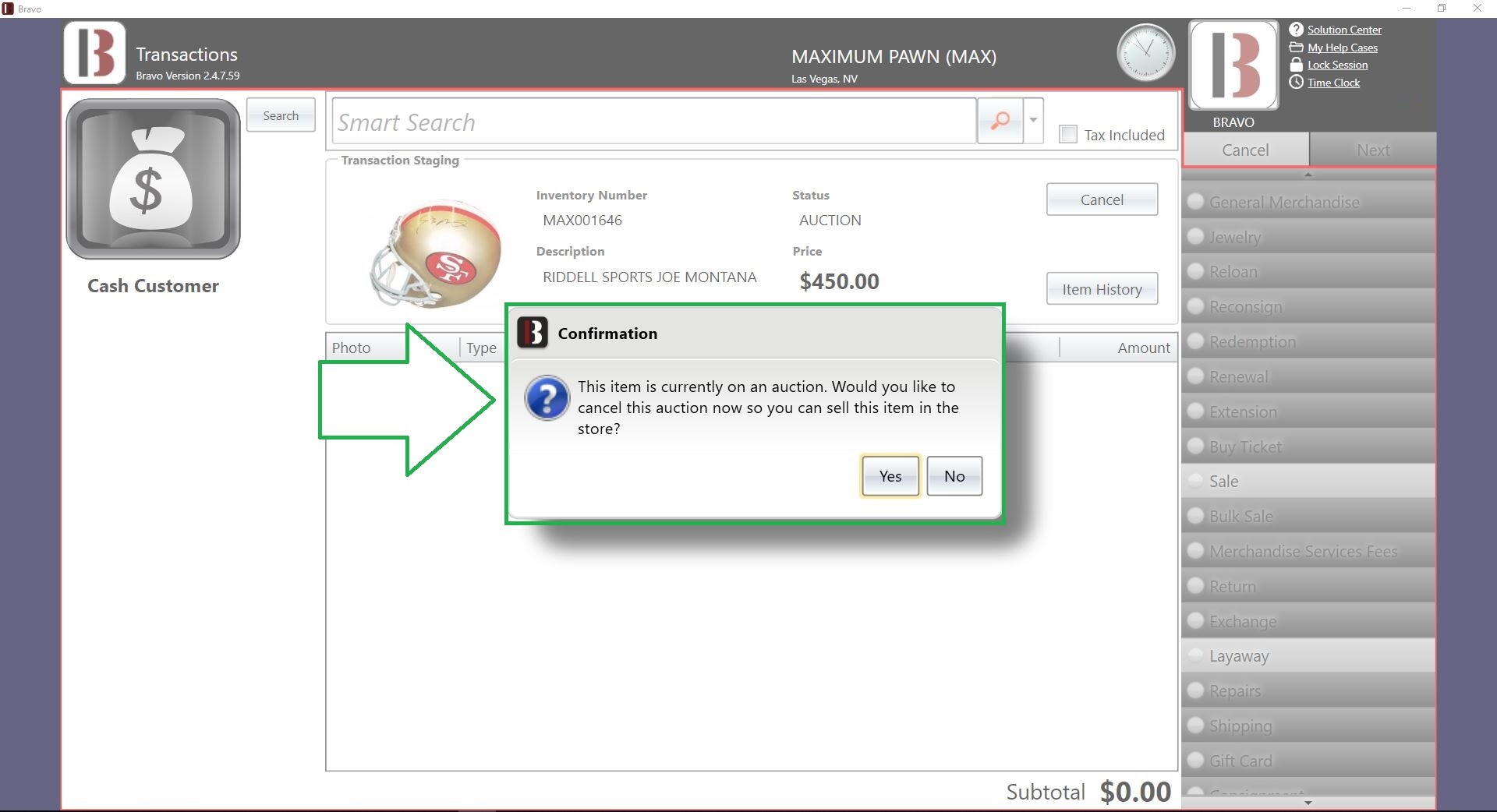Click the MAXIMUM PAWN (MAX) store name
1497x812 pixels.
pyautogui.click(x=894, y=56)
